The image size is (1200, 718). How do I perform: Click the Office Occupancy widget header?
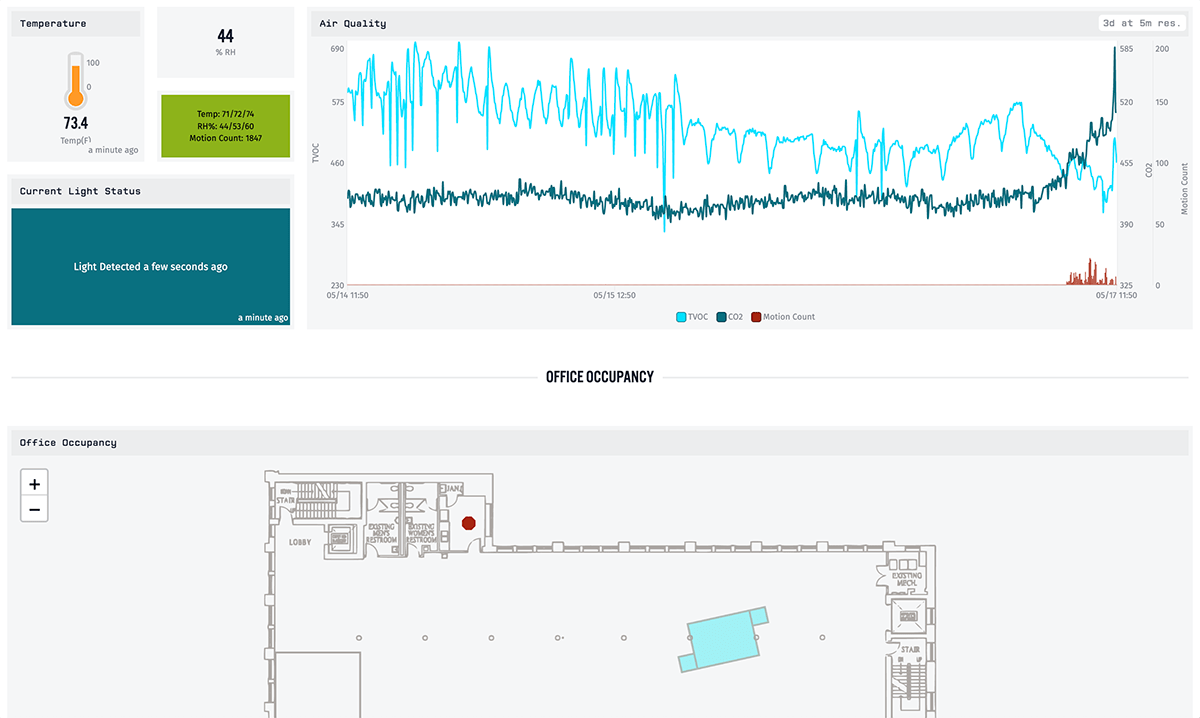pos(600,442)
